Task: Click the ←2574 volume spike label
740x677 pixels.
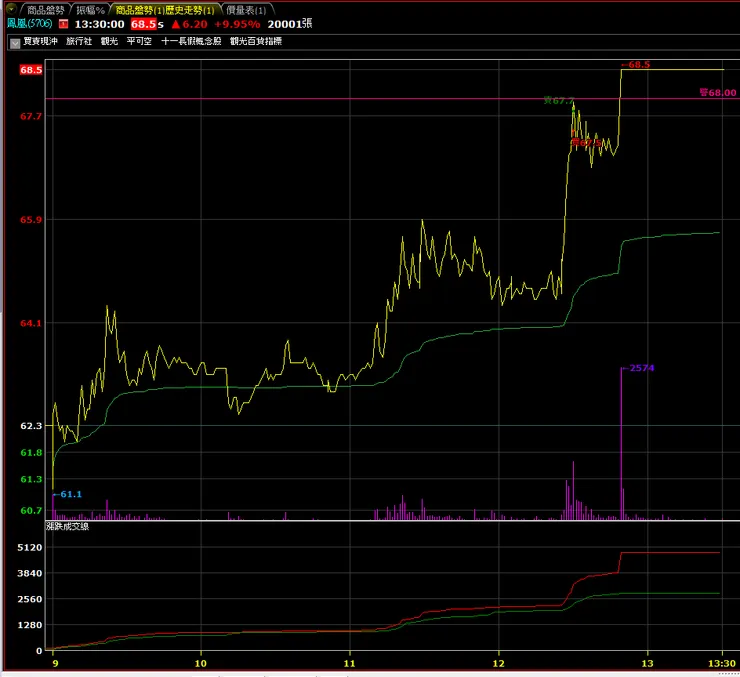Action: (638, 368)
